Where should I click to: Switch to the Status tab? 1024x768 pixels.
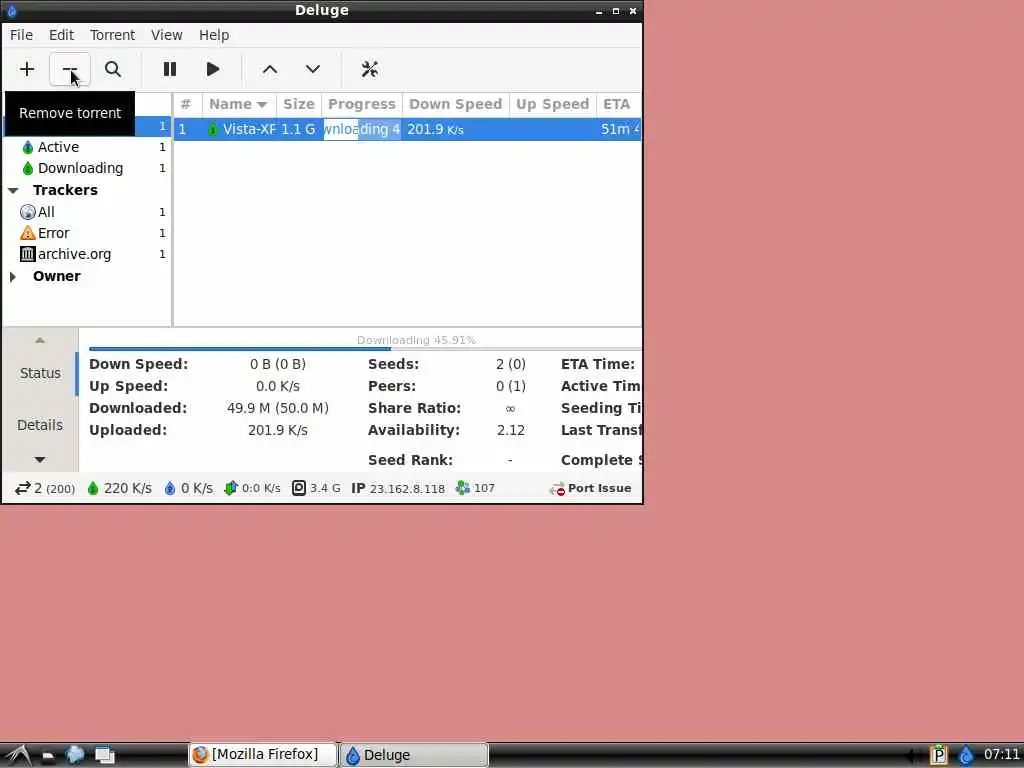click(40, 373)
